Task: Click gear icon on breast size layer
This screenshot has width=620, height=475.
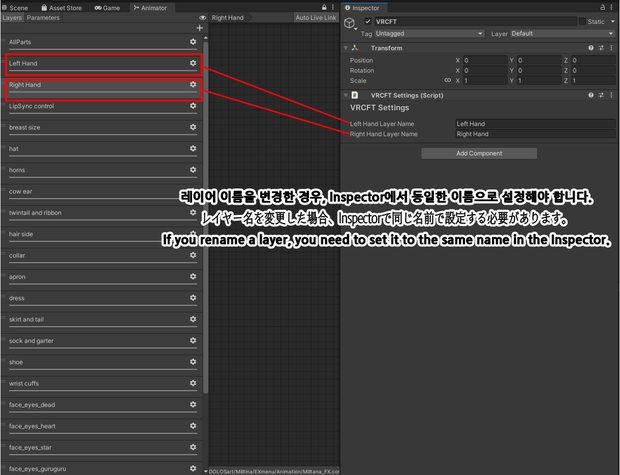Action: click(193, 127)
